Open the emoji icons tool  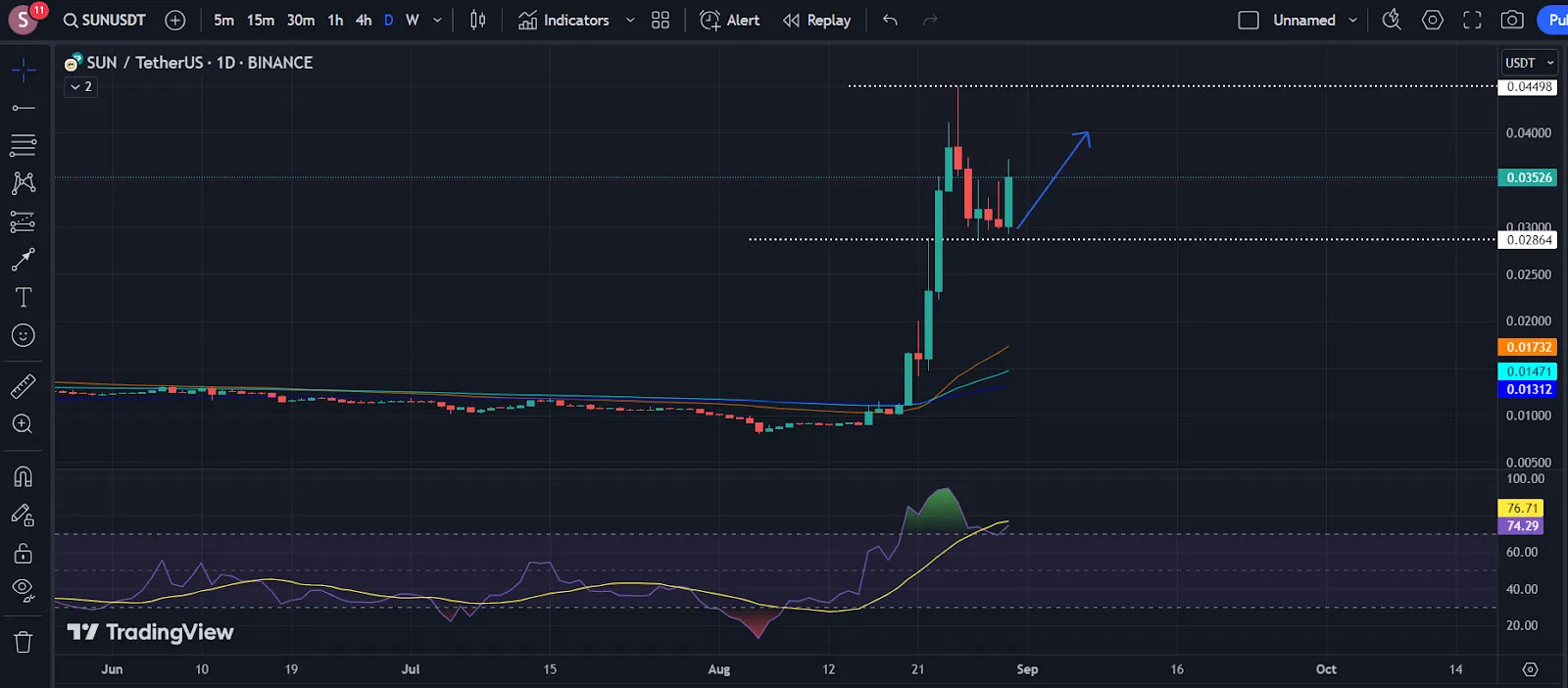[23, 335]
